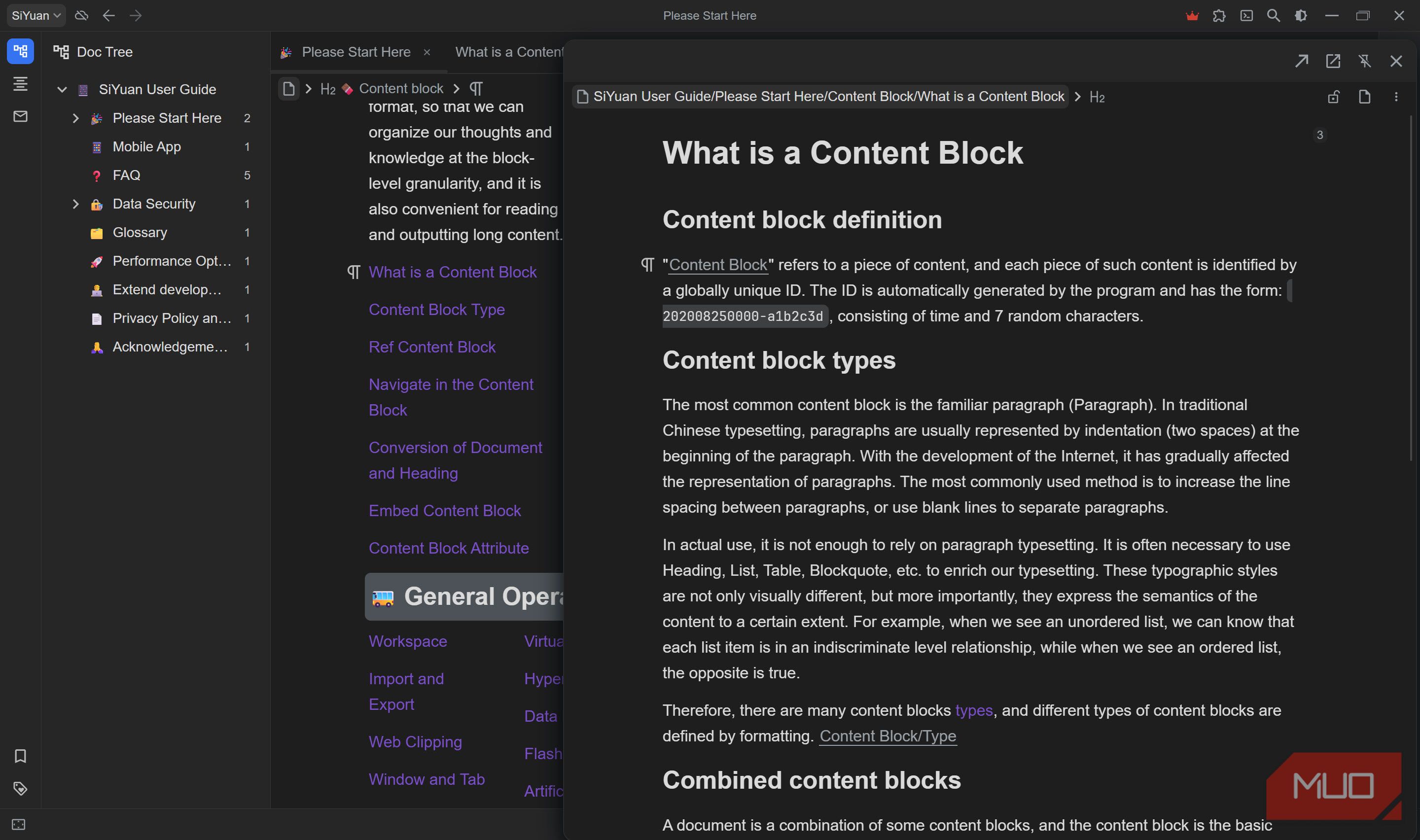Click the popup's open-in-tab arrow icon
The width and height of the screenshot is (1420, 840).
click(1301, 61)
